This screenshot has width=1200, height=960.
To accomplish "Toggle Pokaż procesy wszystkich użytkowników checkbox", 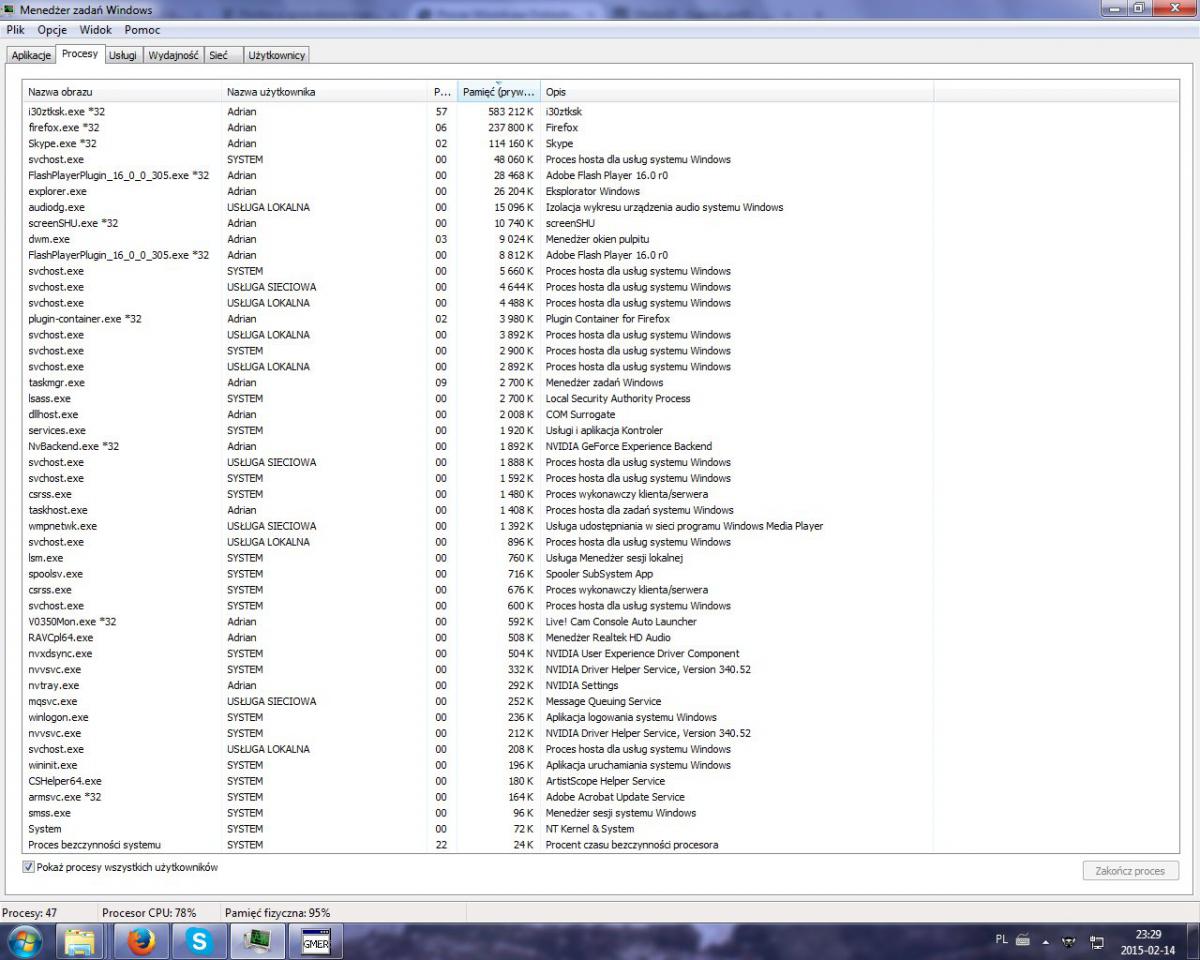I will (x=28, y=867).
